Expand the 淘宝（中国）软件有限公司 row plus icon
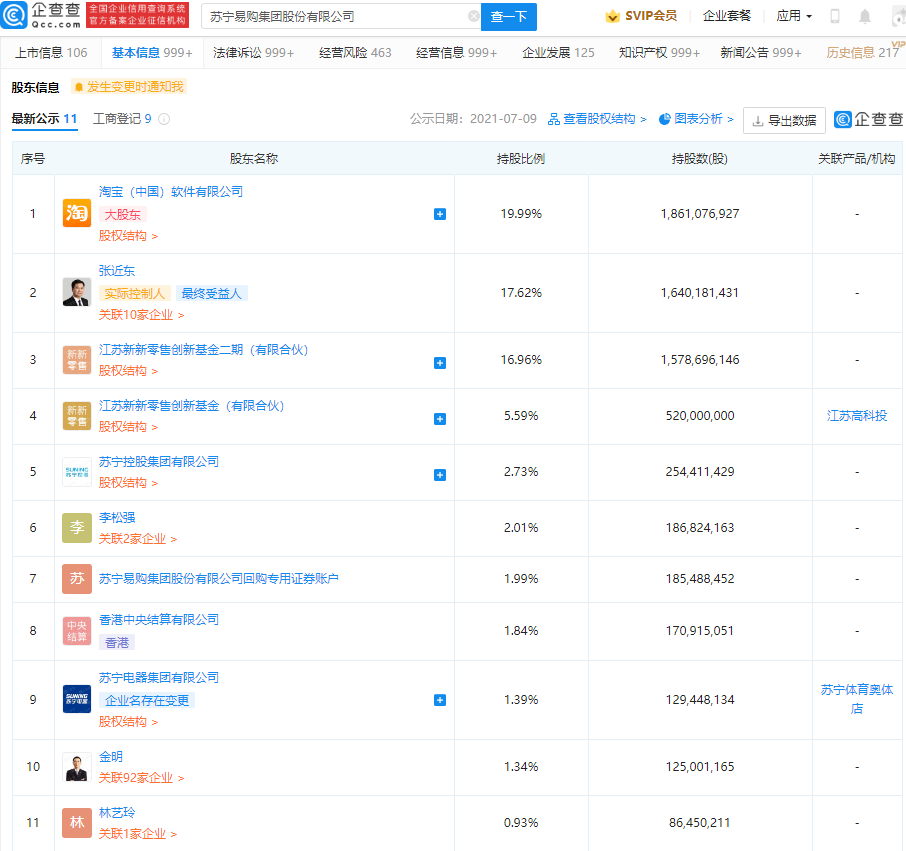The image size is (906, 851). (440, 214)
